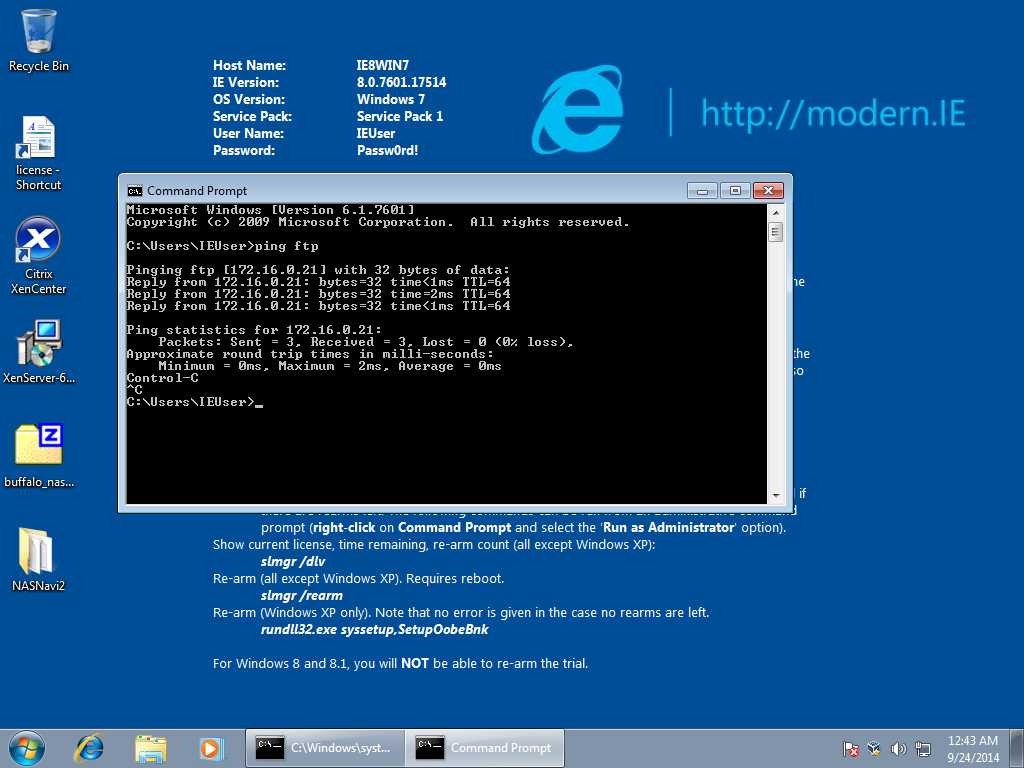The height and width of the screenshot is (768, 1024).
Task: Open the volume speaker tray icon
Action: click(x=899, y=748)
